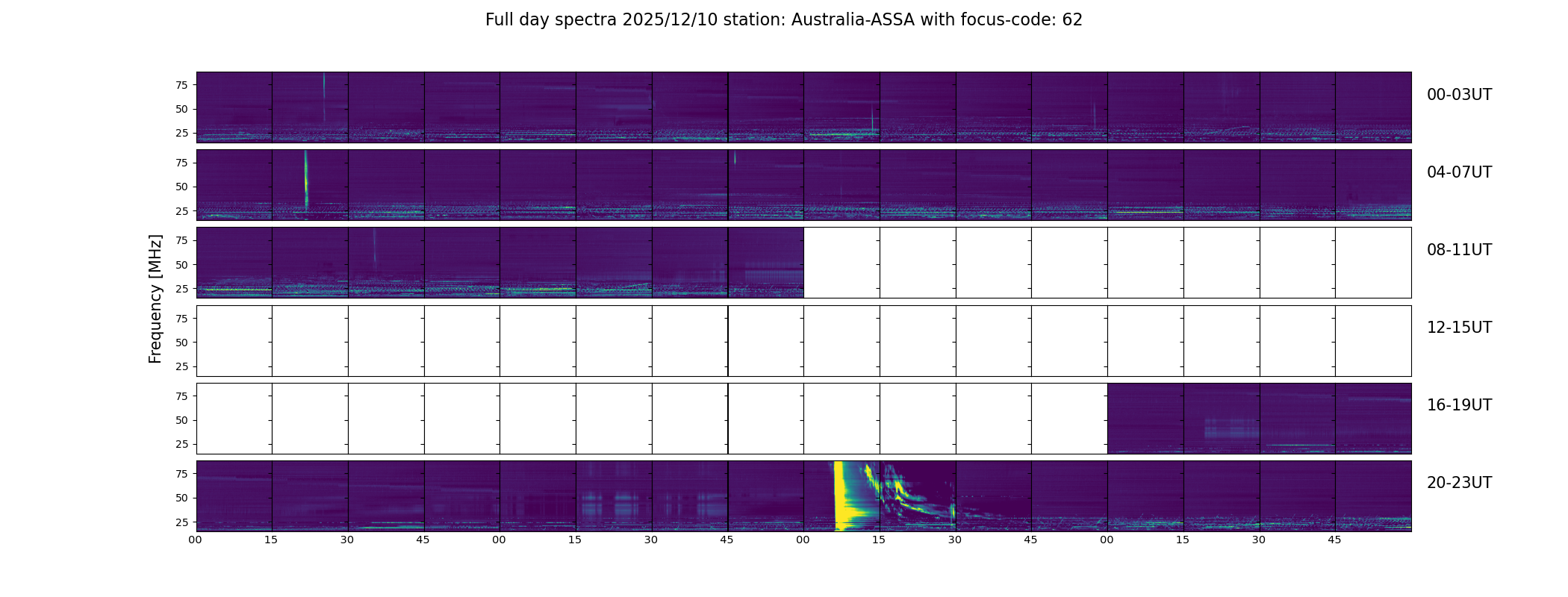Click the Frequency [MHz] axis label
The image size is (1568, 597).
point(155,298)
